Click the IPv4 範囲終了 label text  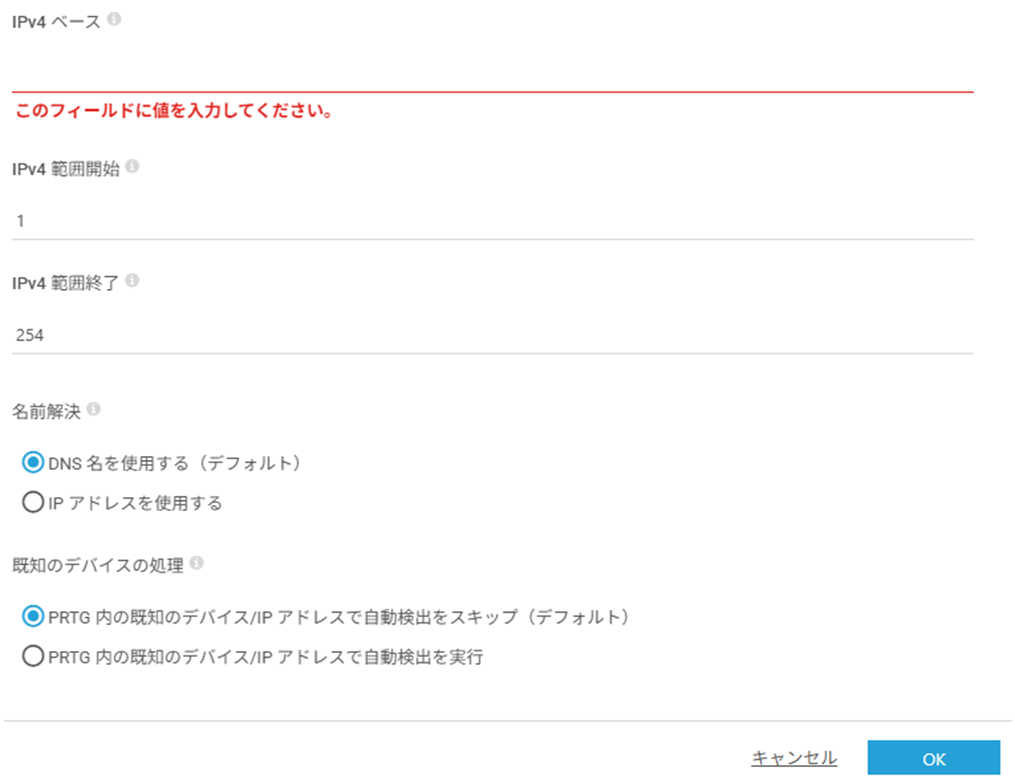[x=66, y=282]
